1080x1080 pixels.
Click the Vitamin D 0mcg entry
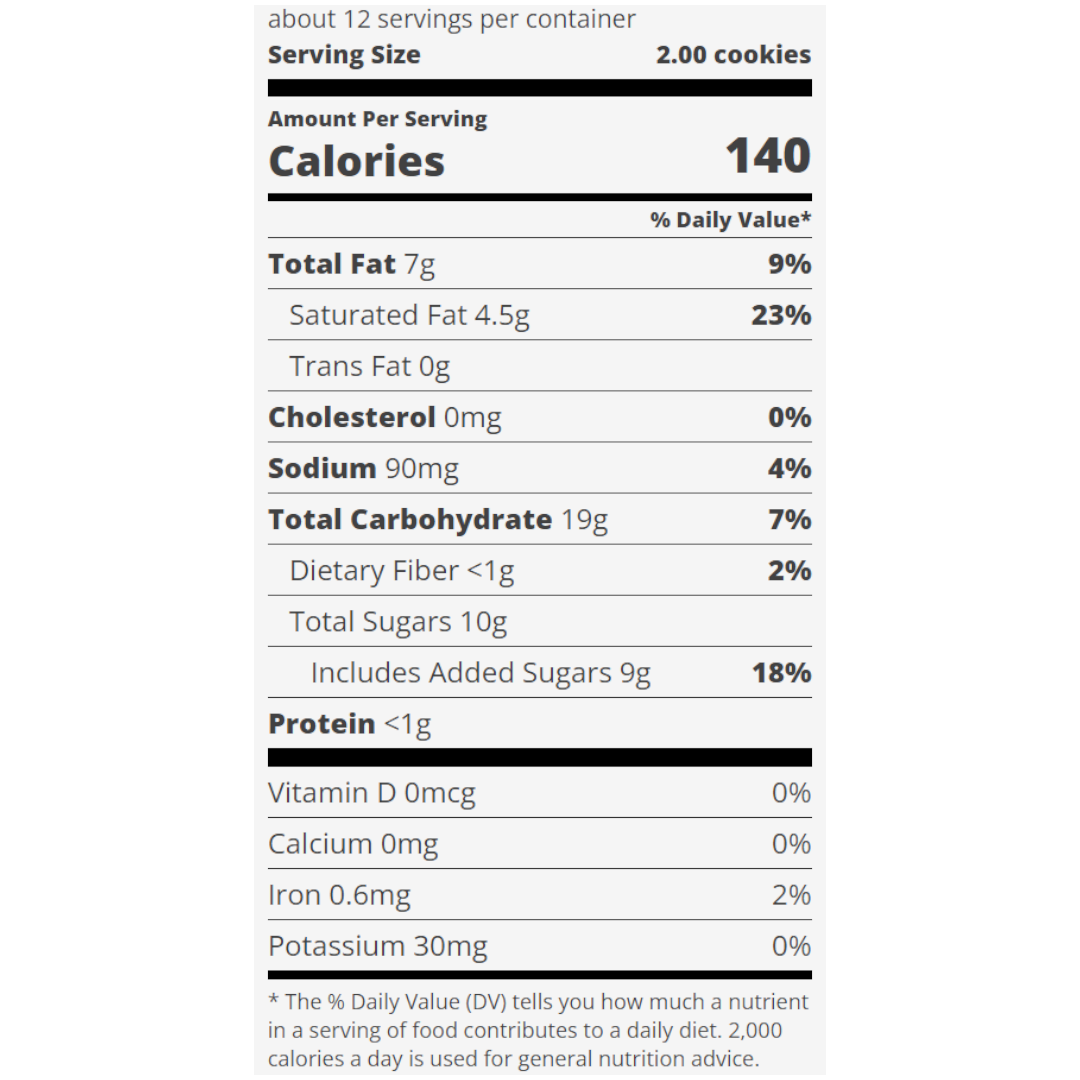(x=371, y=793)
